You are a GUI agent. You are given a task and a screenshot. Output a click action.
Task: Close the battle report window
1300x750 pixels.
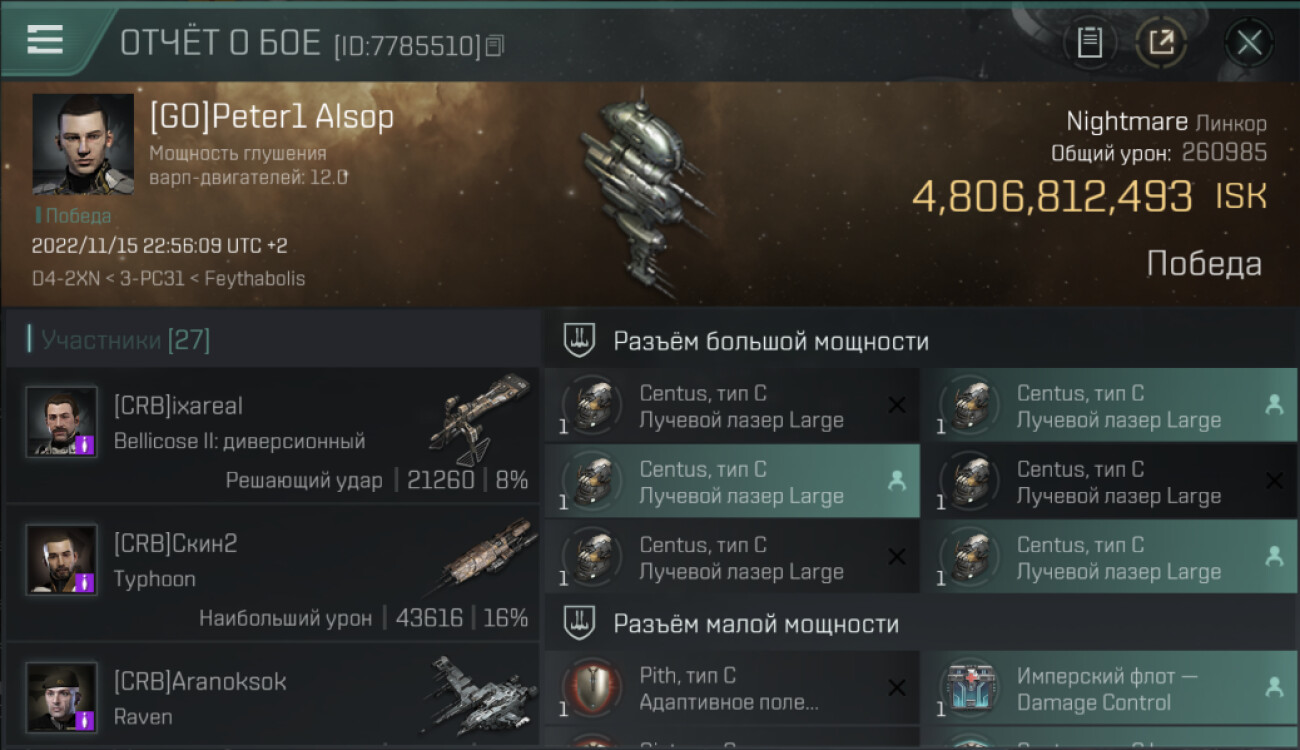pos(1249,42)
